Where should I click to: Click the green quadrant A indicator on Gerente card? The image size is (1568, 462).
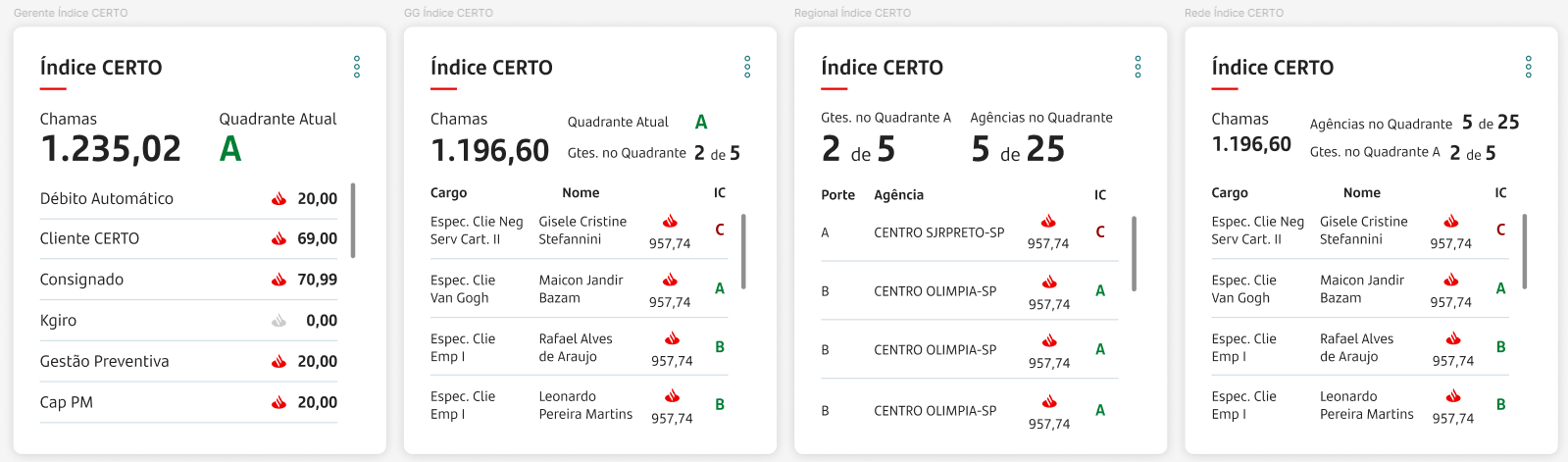click(230, 149)
